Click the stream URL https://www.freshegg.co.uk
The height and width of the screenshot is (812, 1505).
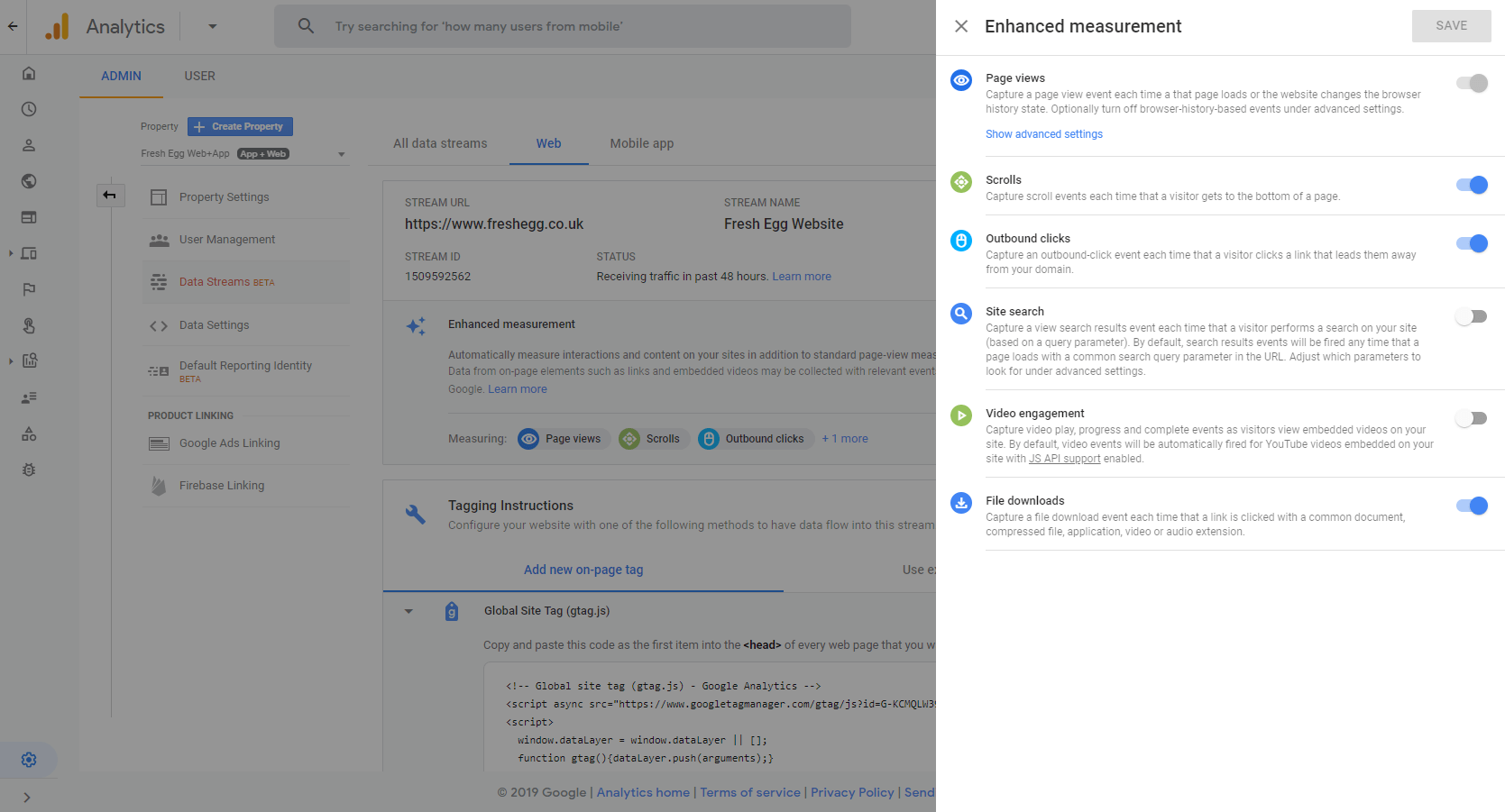[494, 224]
